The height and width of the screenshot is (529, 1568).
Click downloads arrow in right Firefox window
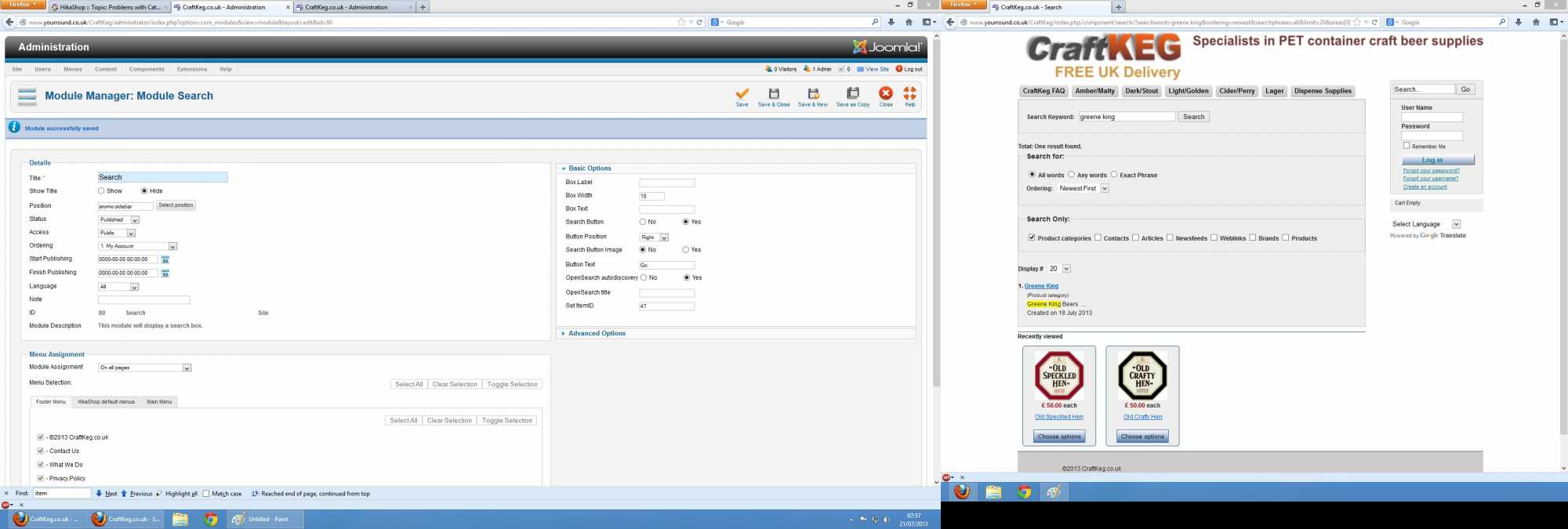pos(1518,22)
